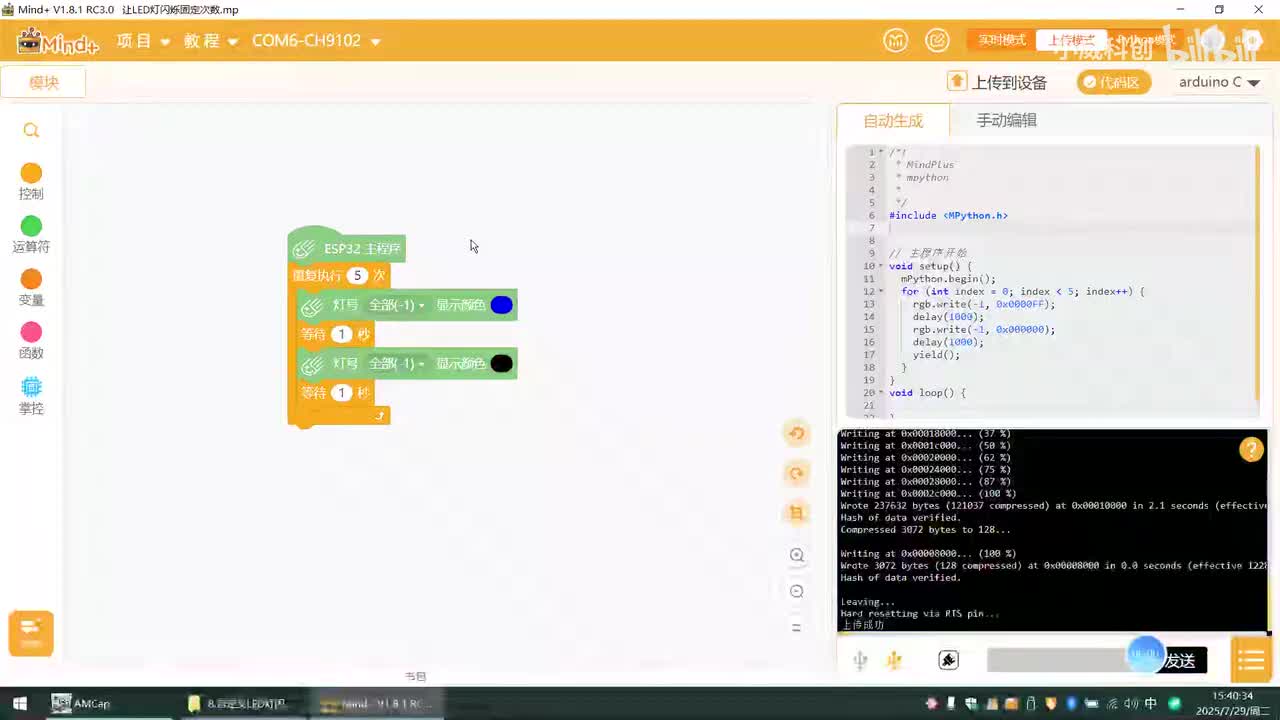This screenshot has height=720, width=1280.
Task: Select the 控制 block category
Action: tap(31, 182)
